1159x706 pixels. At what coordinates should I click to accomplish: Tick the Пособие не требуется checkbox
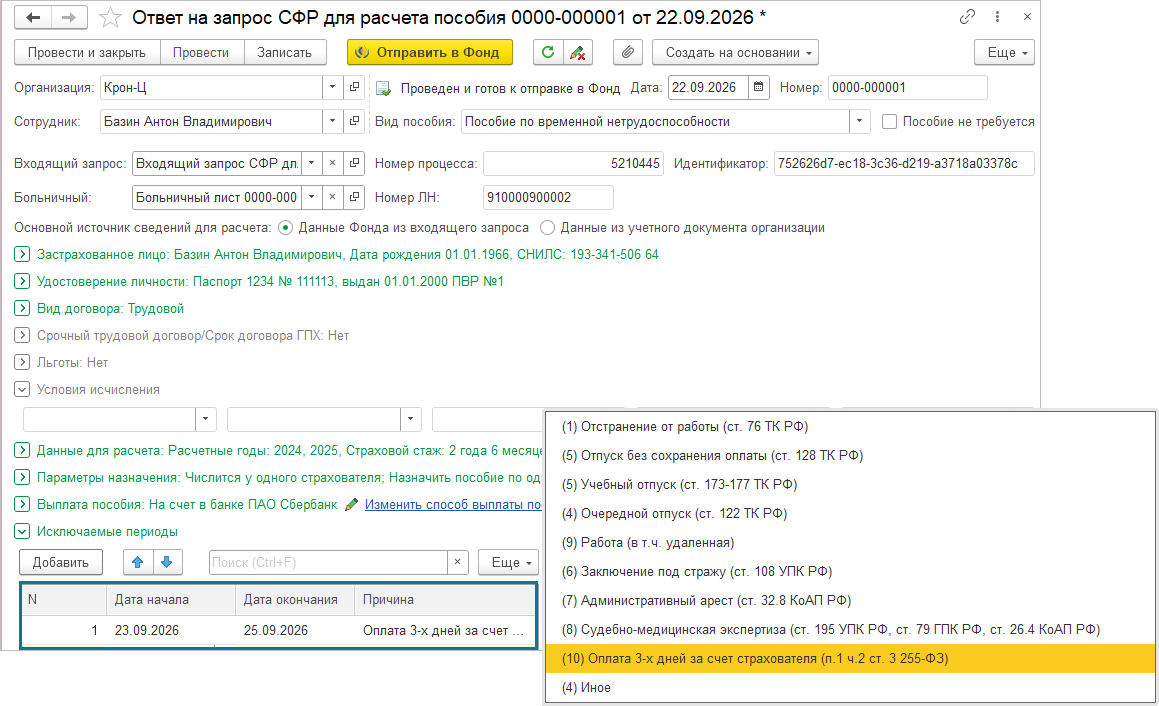pos(889,121)
